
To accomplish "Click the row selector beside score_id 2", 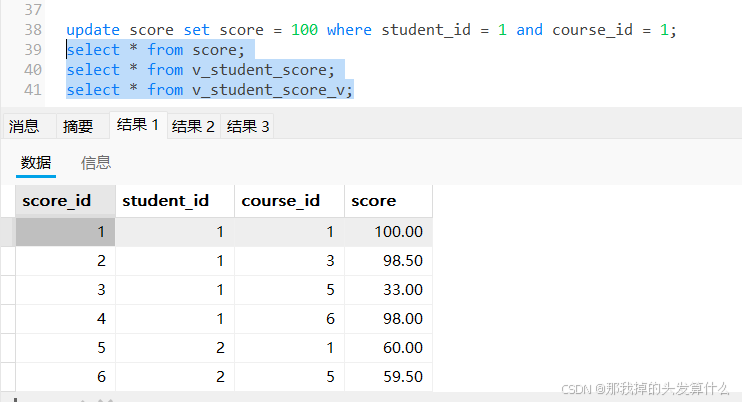I will tap(8, 261).
